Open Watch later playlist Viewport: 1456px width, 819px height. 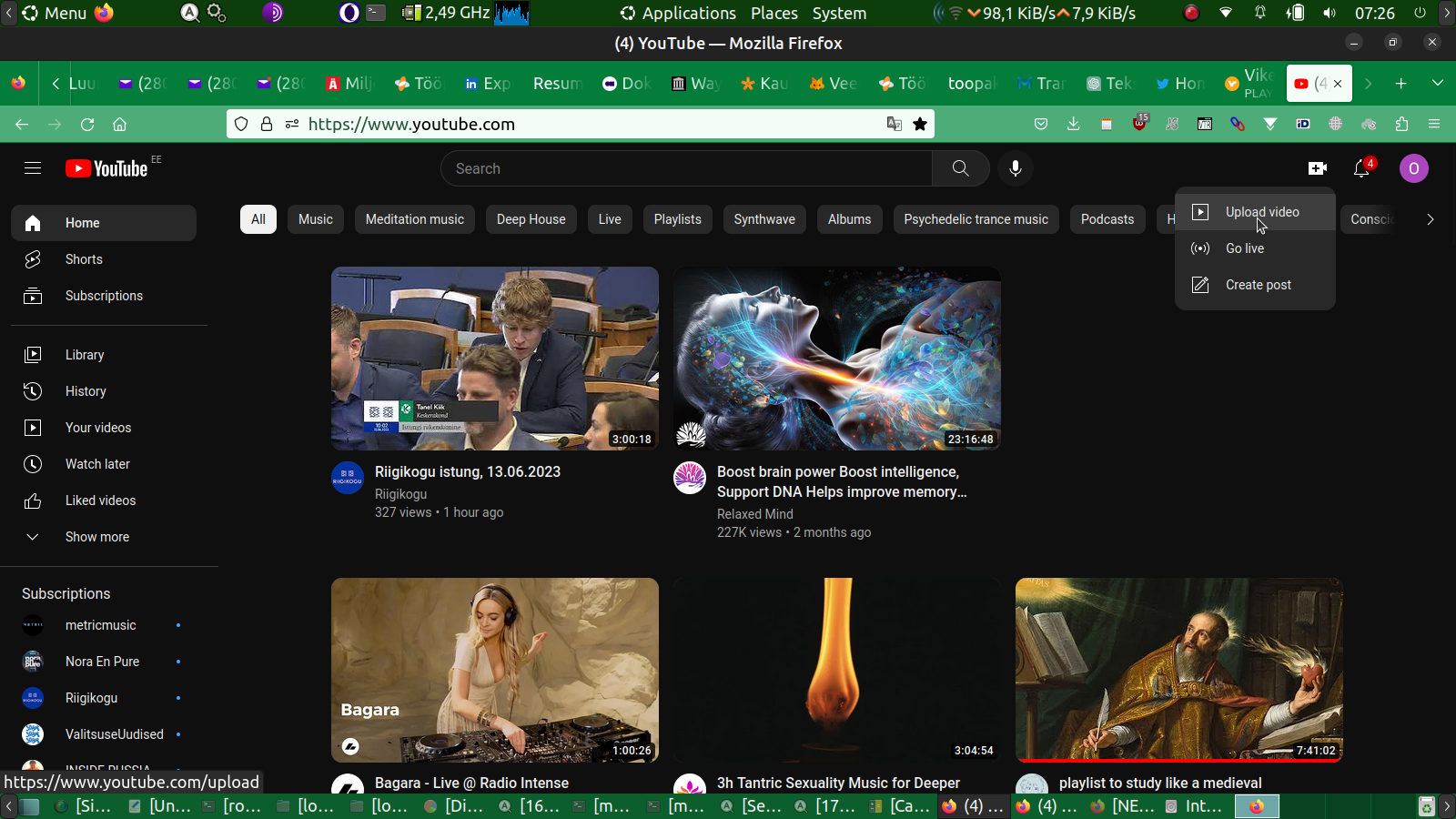click(97, 464)
